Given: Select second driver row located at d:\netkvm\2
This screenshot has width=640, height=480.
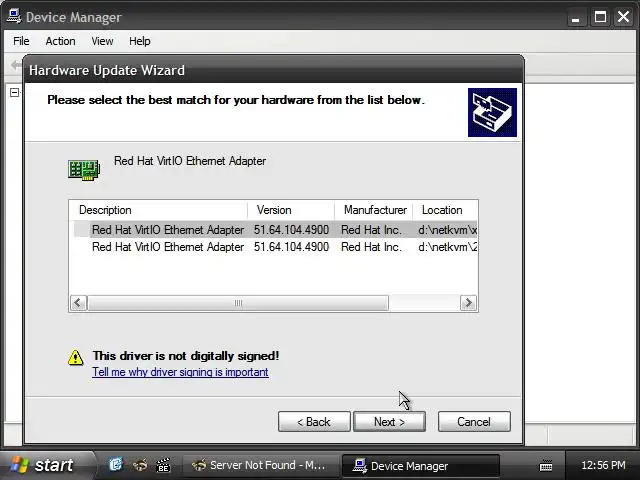Looking at the screenshot, I should click(x=276, y=247).
